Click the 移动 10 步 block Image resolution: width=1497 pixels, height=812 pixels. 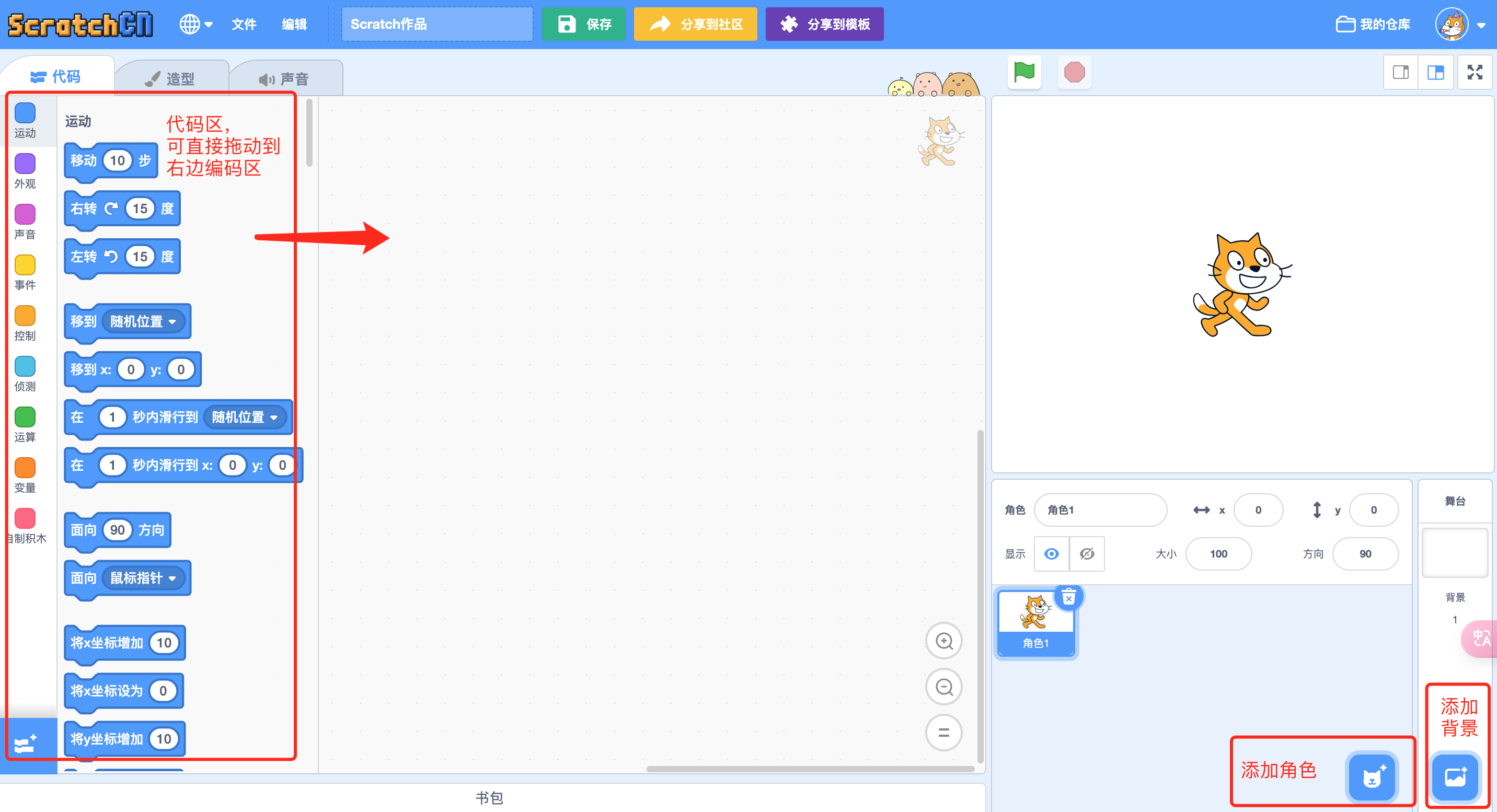click(x=110, y=160)
